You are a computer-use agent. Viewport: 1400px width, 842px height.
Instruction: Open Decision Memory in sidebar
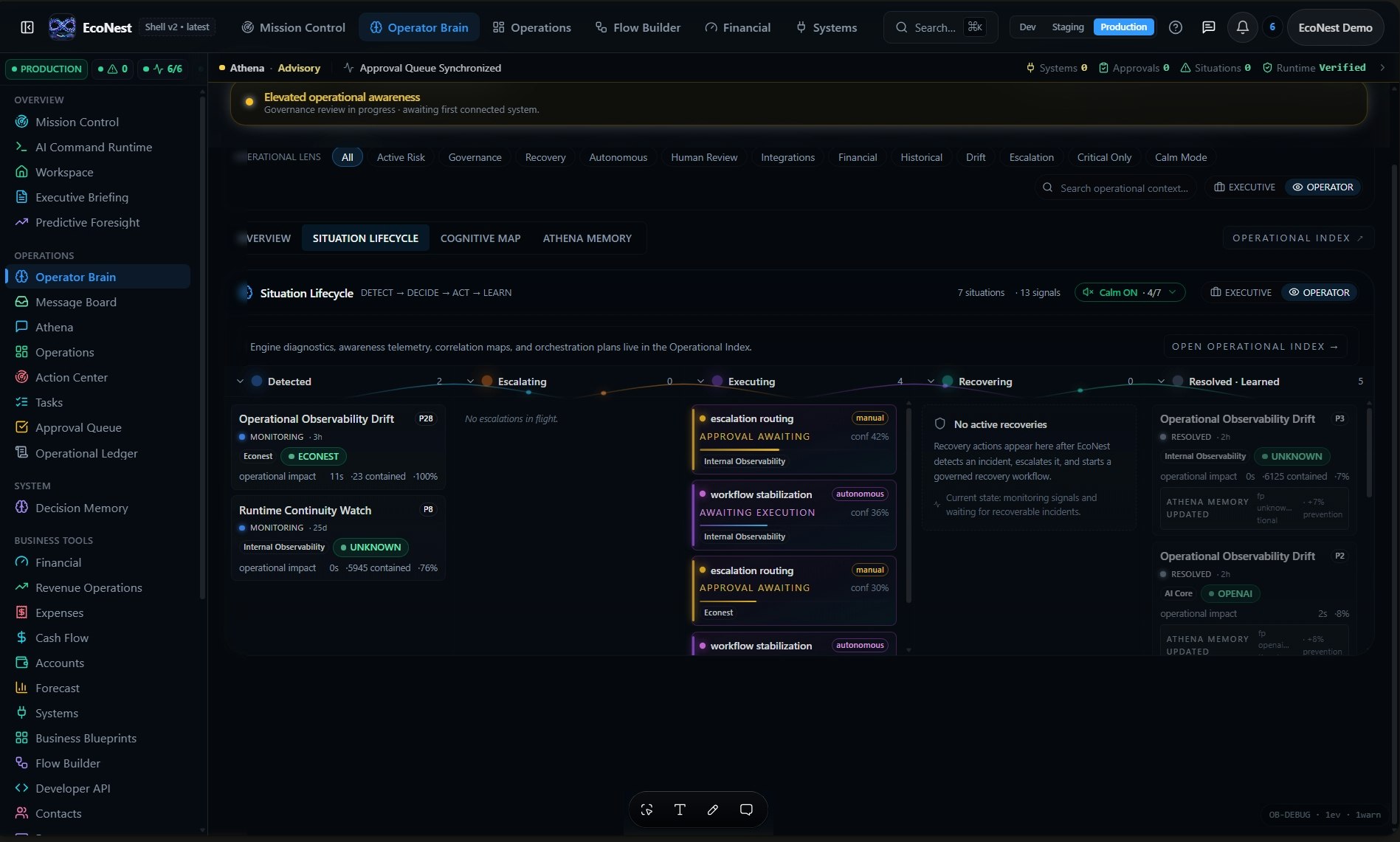81,508
